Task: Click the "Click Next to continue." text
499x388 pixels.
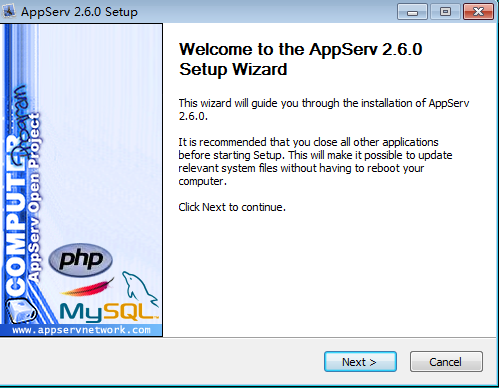Action: pyautogui.click(x=232, y=207)
